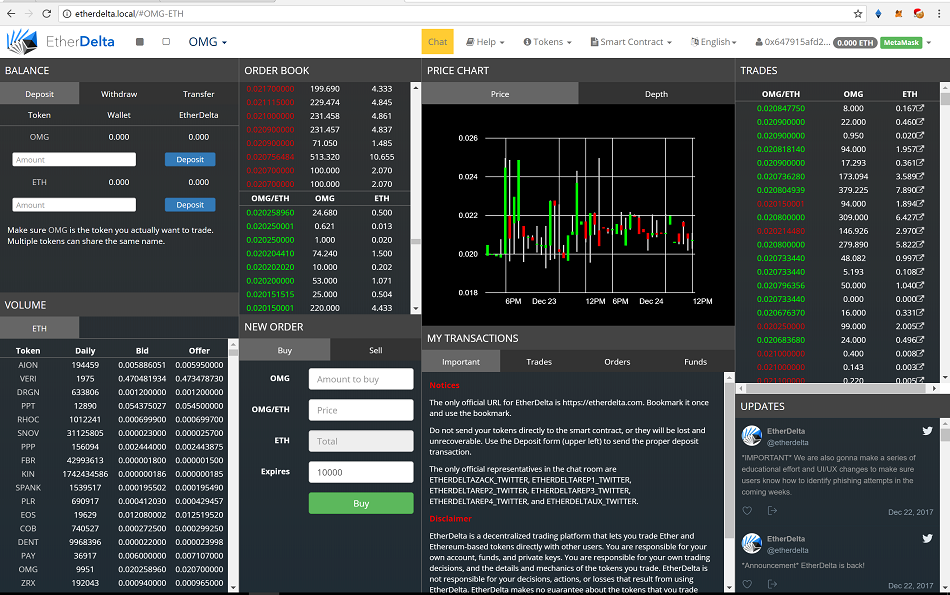Click the filled square icon beside EtherDelta name
Viewport: 950px width, 595px height.
tap(139, 42)
